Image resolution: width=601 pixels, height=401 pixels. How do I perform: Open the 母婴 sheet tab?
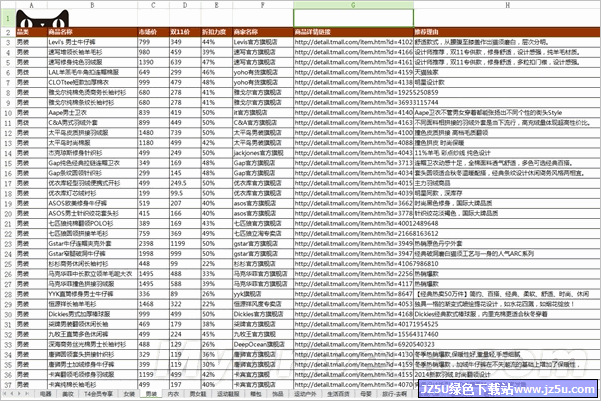click(x=366, y=394)
